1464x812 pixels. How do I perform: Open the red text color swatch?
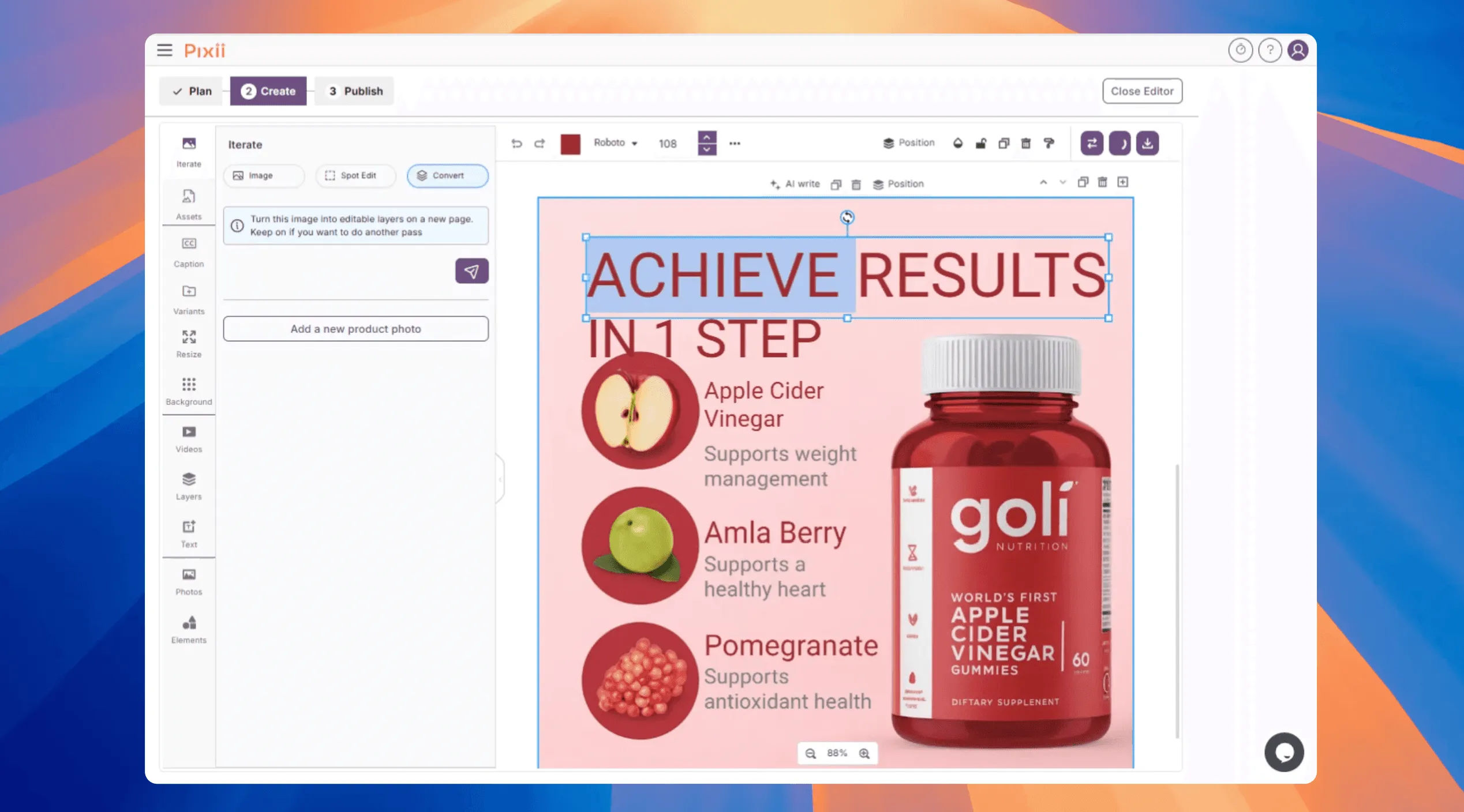tap(570, 144)
